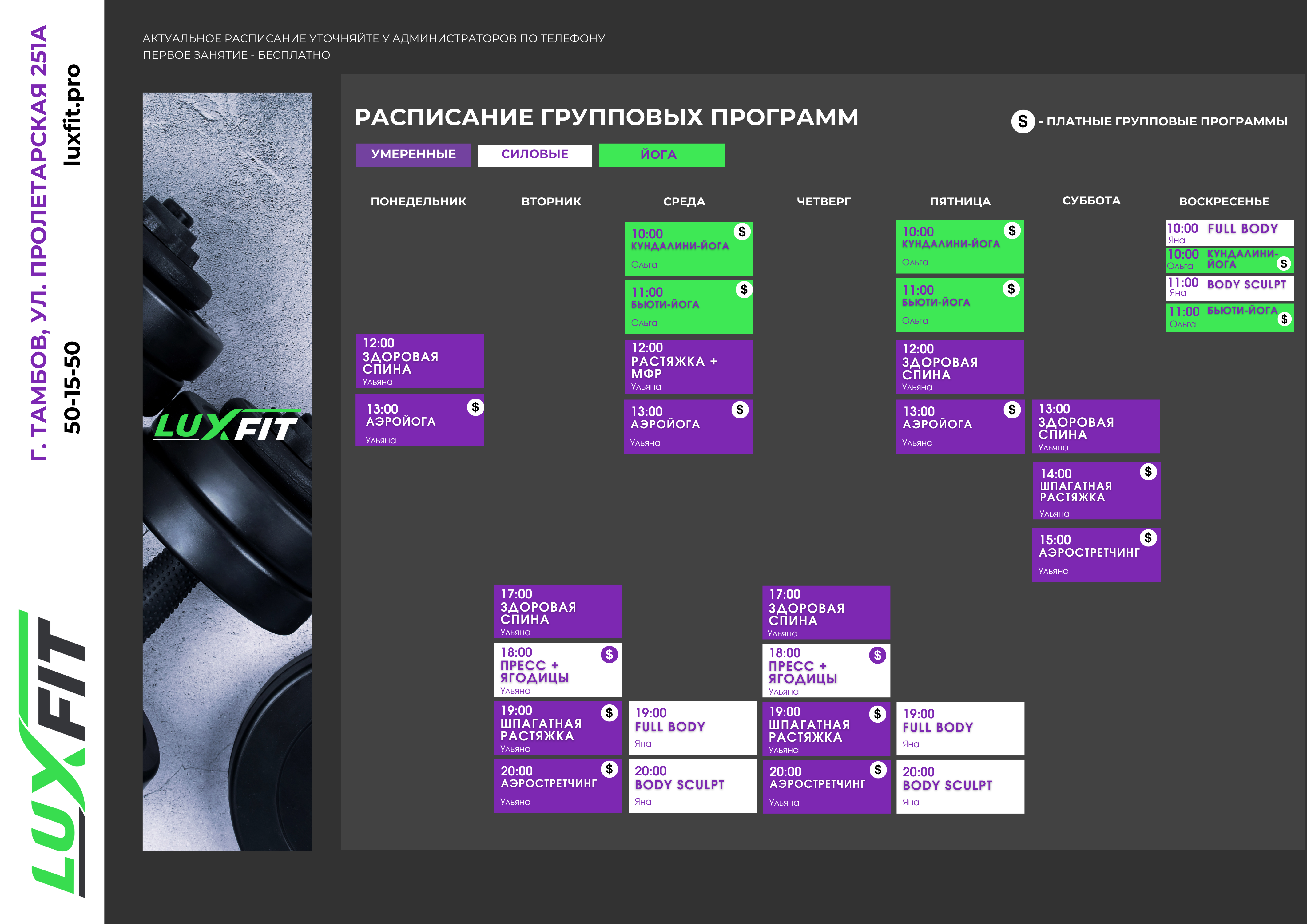1307x924 pixels.
Task: Open Wednesday 19:00 Full Body class card
Action: pos(692,728)
